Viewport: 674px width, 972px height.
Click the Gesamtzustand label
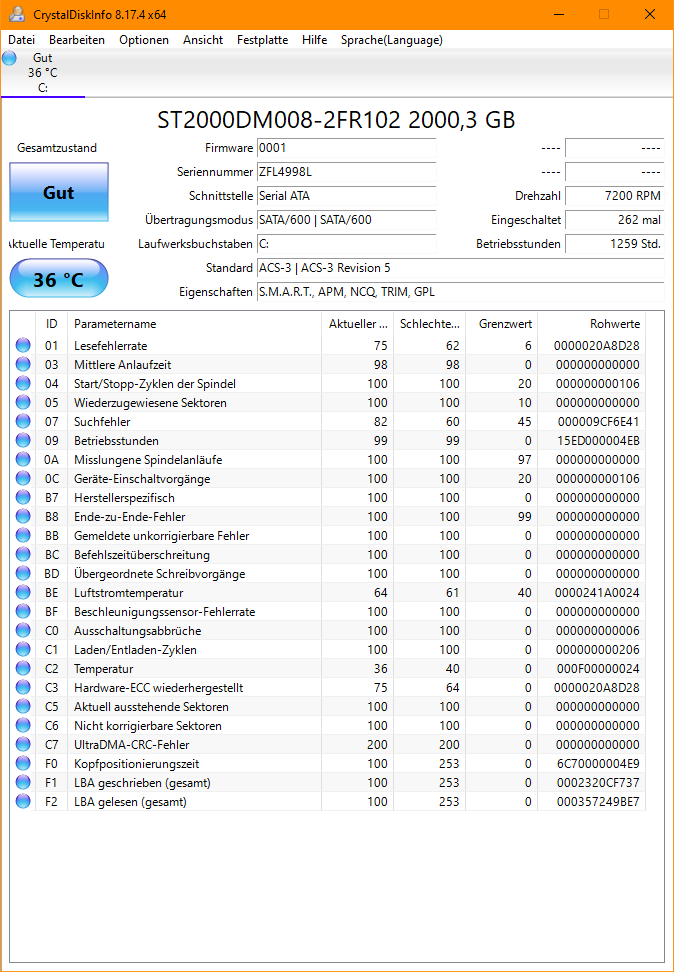[57, 148]
